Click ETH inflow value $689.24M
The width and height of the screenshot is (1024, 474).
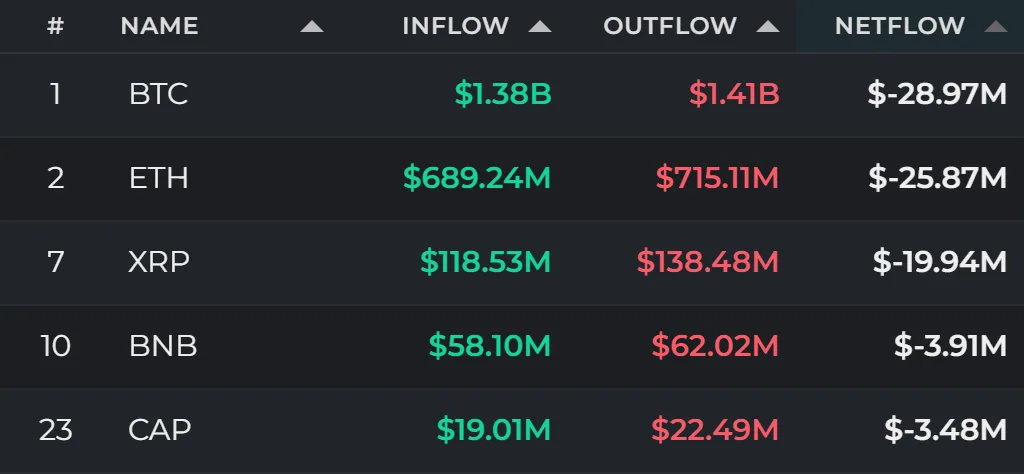tap(477, 178)
